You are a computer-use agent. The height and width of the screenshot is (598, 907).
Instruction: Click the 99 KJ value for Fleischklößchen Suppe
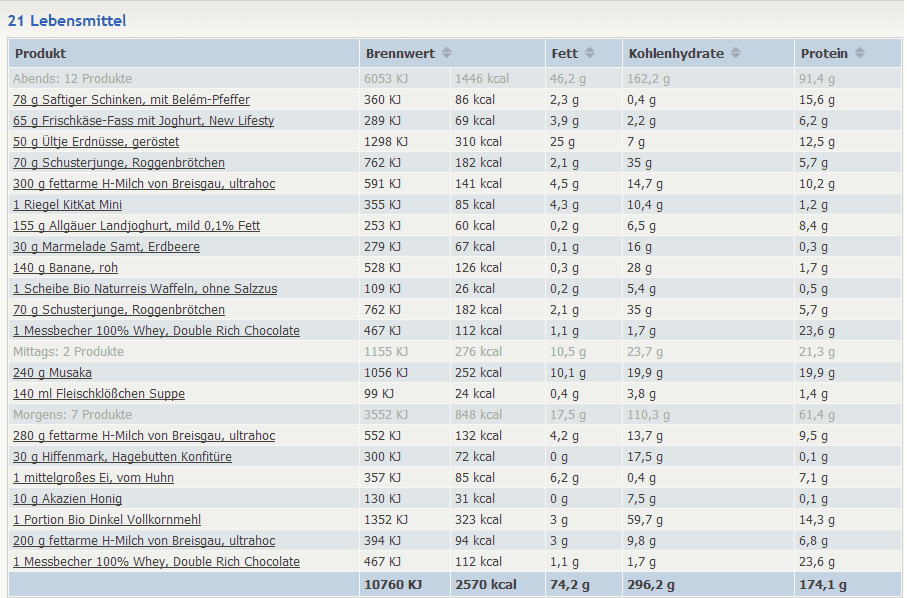(x=379, y=394)
